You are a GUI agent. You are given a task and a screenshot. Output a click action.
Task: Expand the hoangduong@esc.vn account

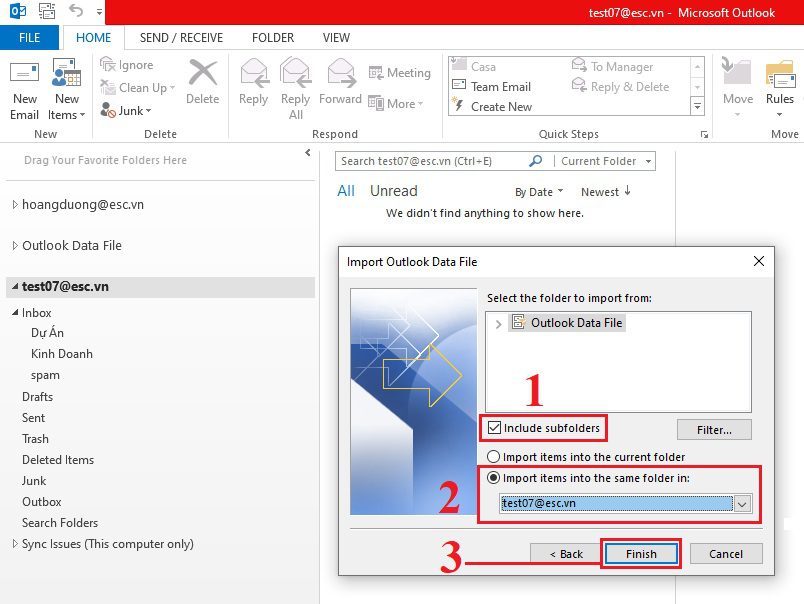pyautogui.click(x=15, y=205)
